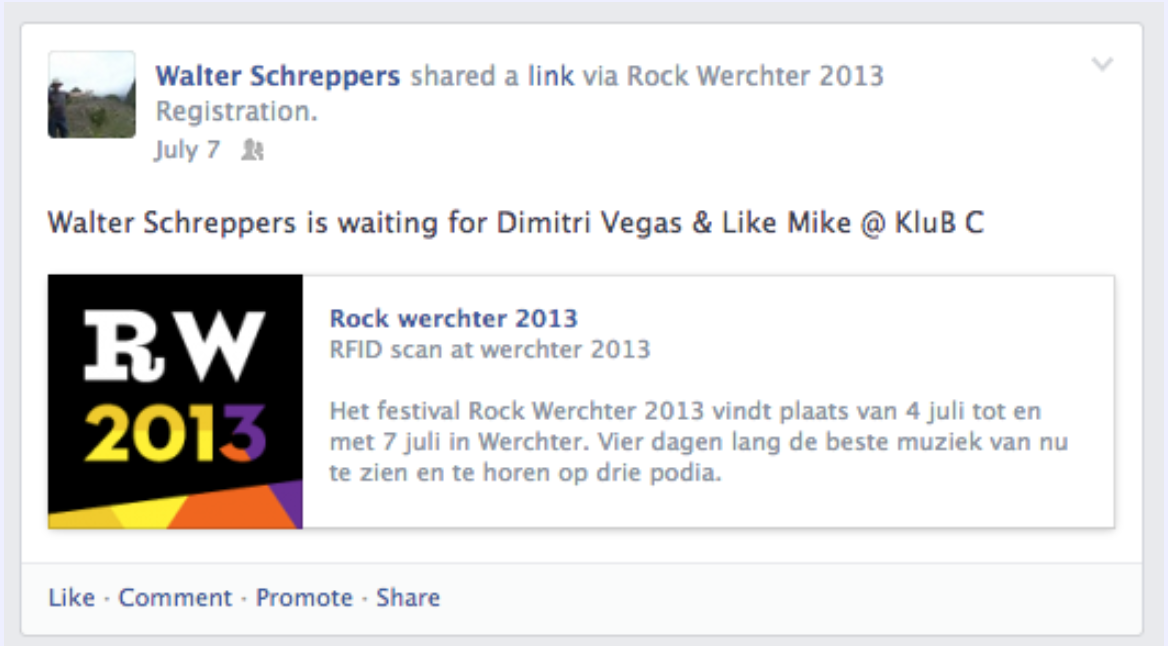Viewport: 1168px width, 646px height.
Task: Click the 'Dimitri Vegas & Like Mike' status text
Action: pos(673,223)
